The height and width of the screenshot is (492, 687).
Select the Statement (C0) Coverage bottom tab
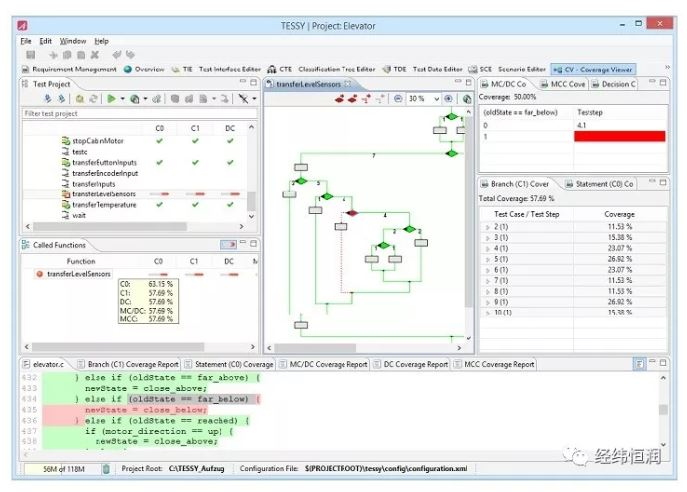229,365
